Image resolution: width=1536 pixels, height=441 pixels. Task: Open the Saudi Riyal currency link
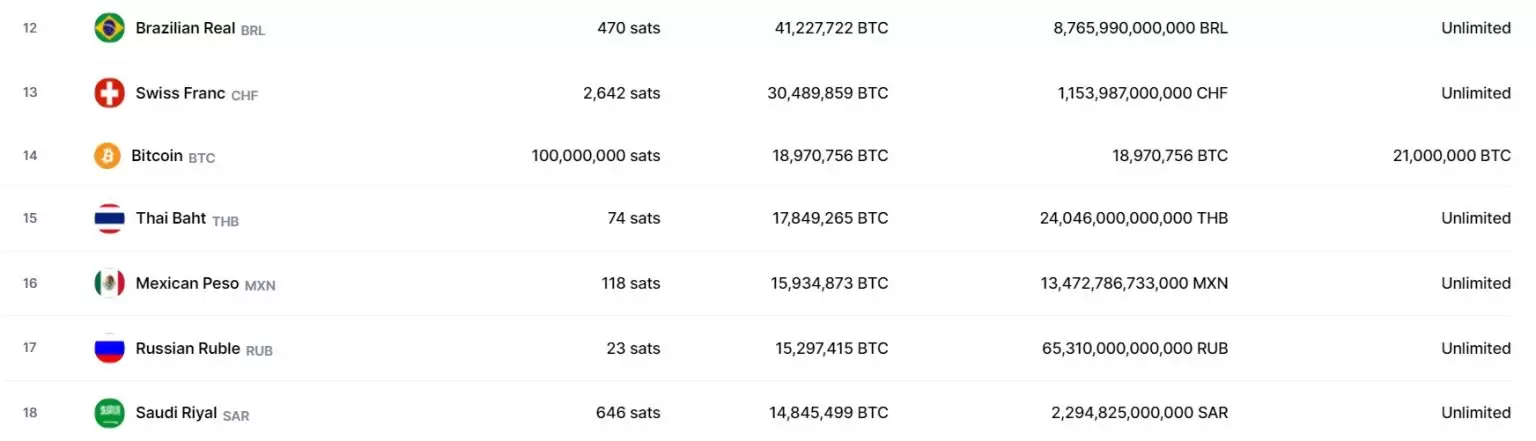click(x=177, y=412)
